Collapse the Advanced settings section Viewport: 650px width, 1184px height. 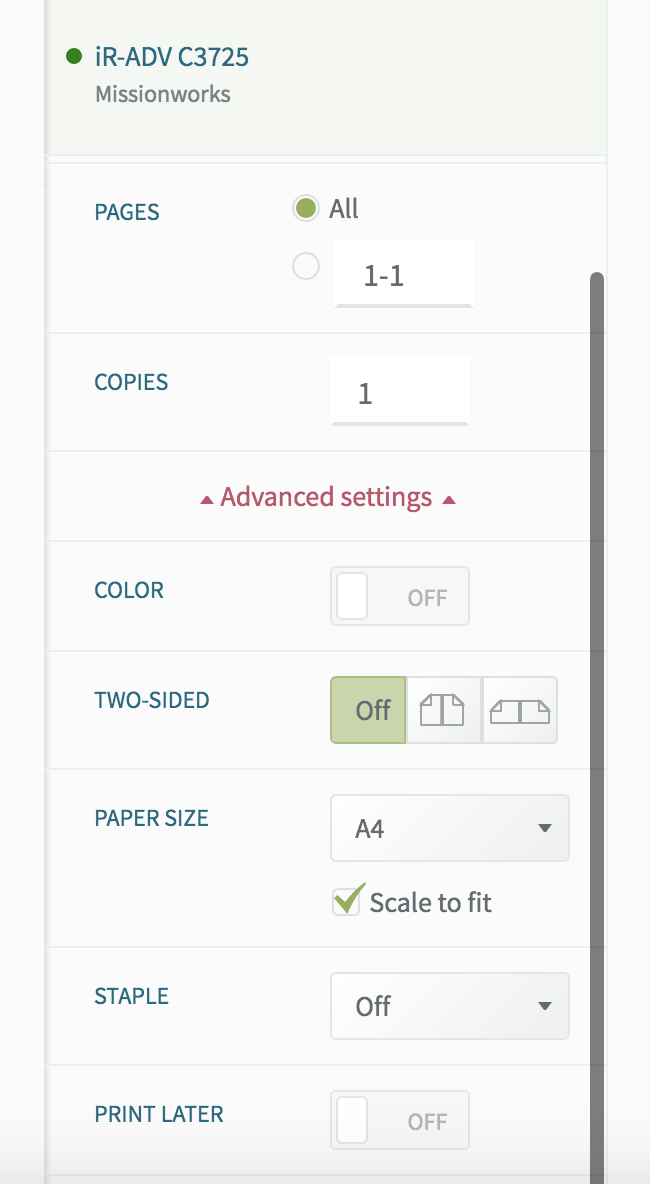point(327,498)
